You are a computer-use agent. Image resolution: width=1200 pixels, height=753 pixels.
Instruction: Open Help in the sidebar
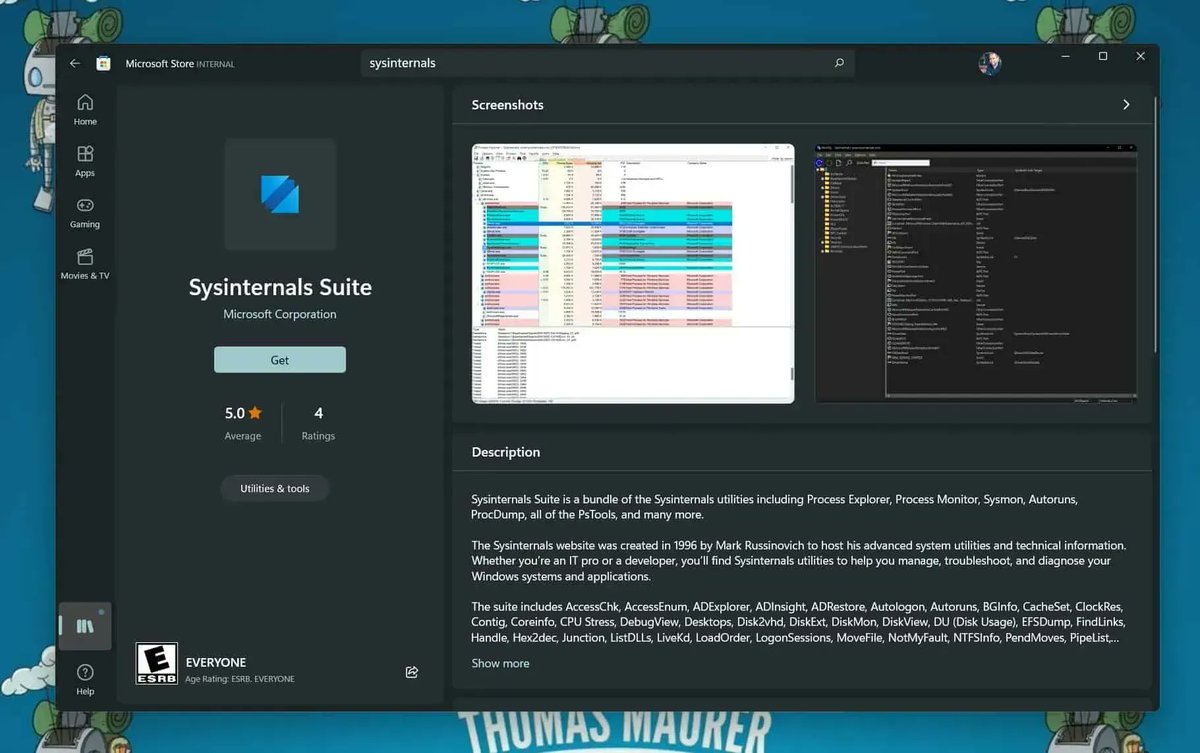tap(85, 679)
